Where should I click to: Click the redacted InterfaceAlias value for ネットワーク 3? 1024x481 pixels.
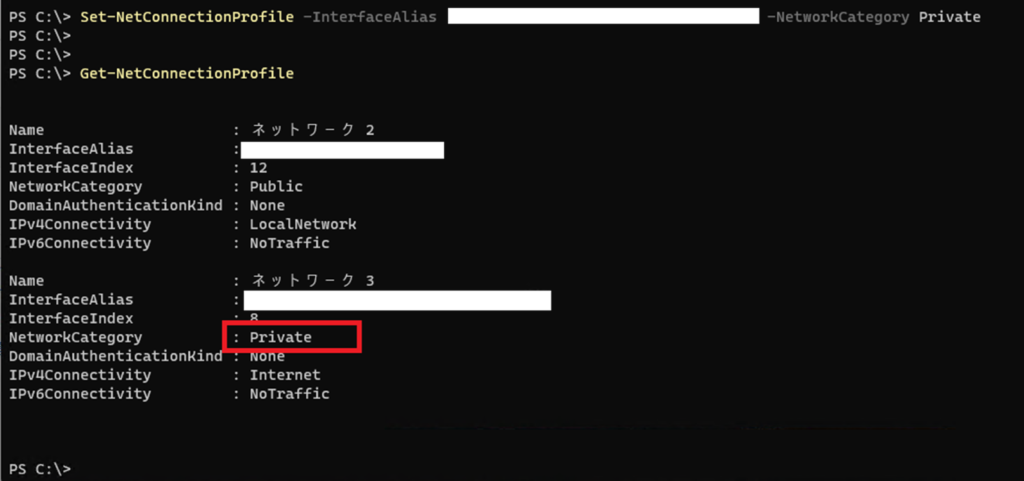pyautogui.click(x=397, y=300)
